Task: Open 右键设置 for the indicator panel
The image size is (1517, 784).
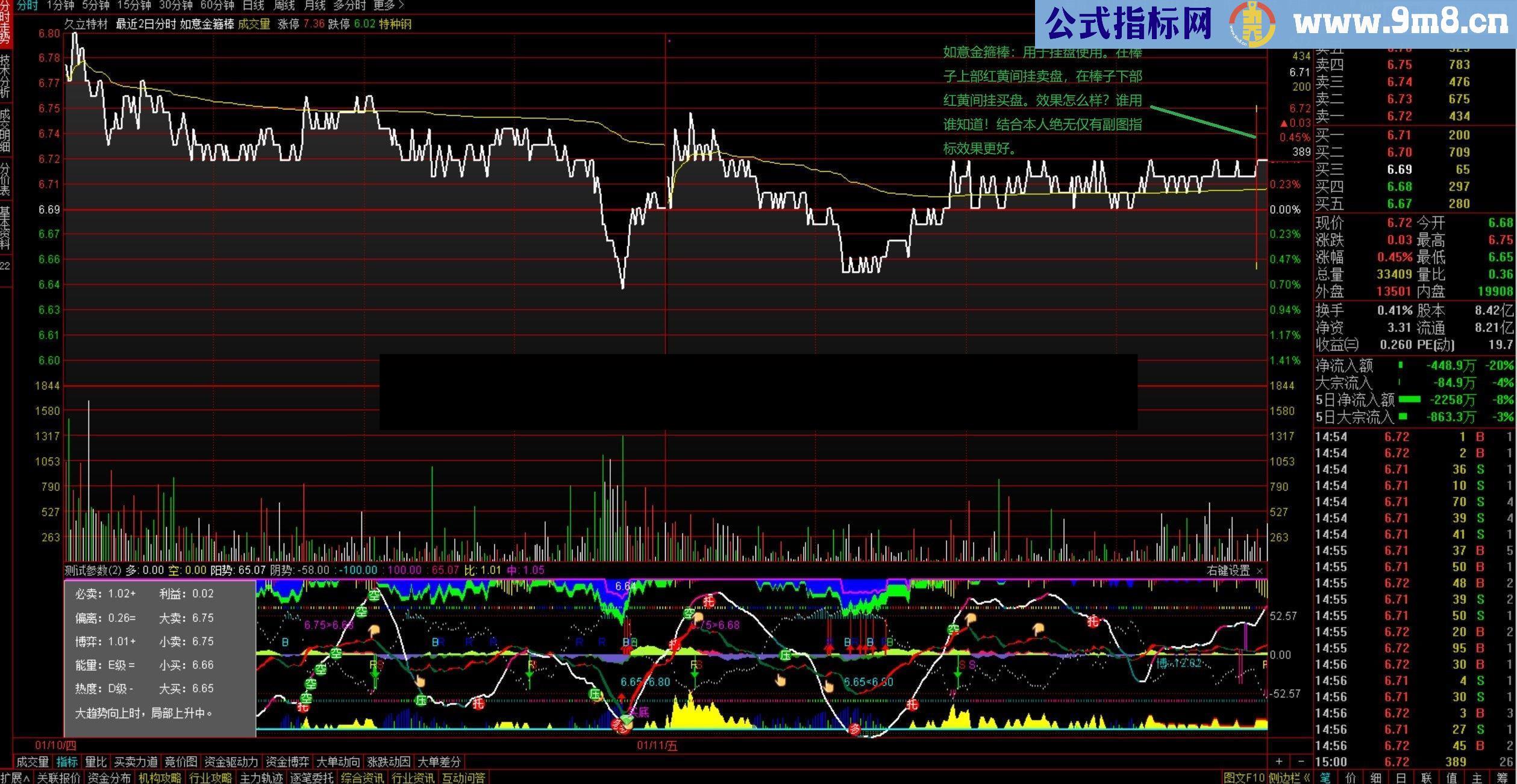Action: click(1228, 570)
